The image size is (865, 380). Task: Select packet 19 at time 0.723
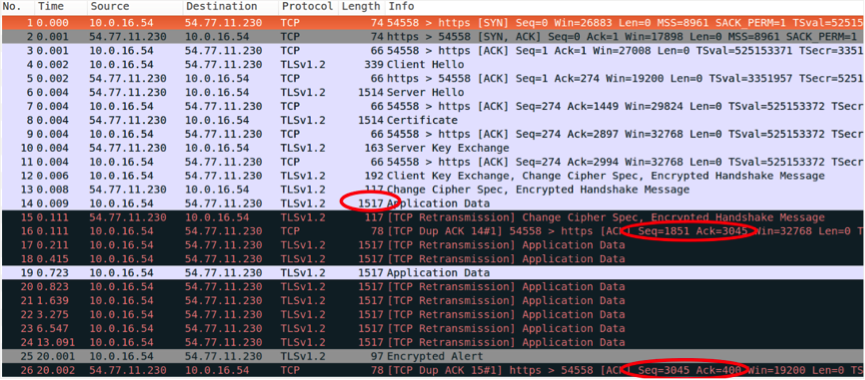pyautogui.click(x=432, y=272)
